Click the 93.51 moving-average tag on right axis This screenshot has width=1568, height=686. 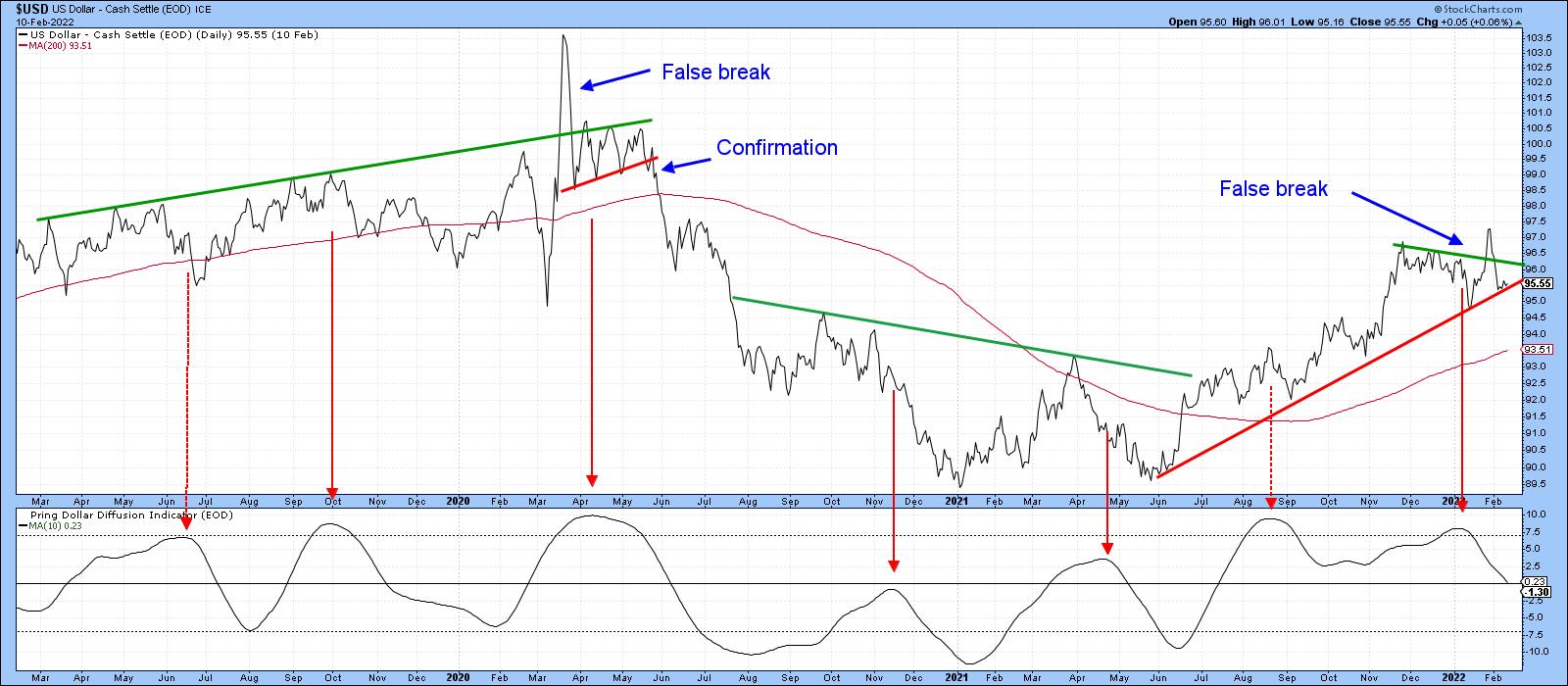click(1537, 350)
